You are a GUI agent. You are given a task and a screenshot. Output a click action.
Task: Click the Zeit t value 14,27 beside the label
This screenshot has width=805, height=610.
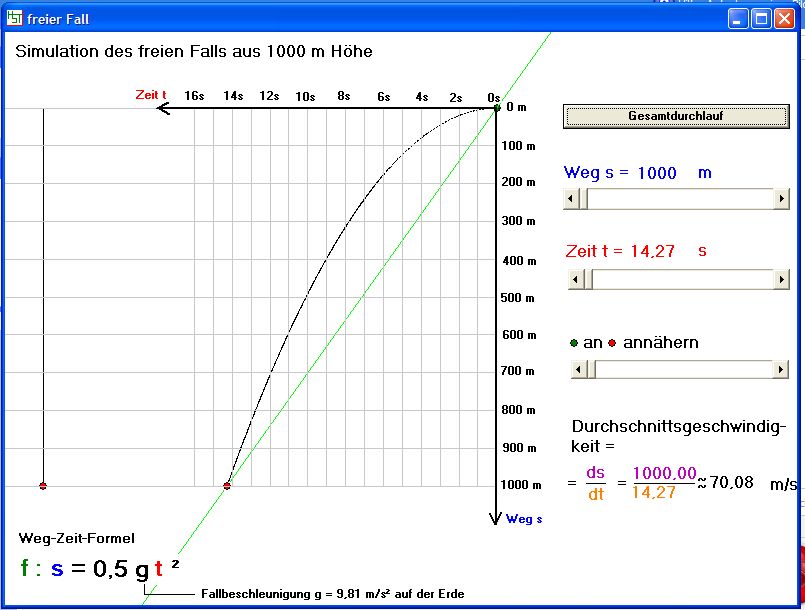pyautogui.click(x=653, y=251)
